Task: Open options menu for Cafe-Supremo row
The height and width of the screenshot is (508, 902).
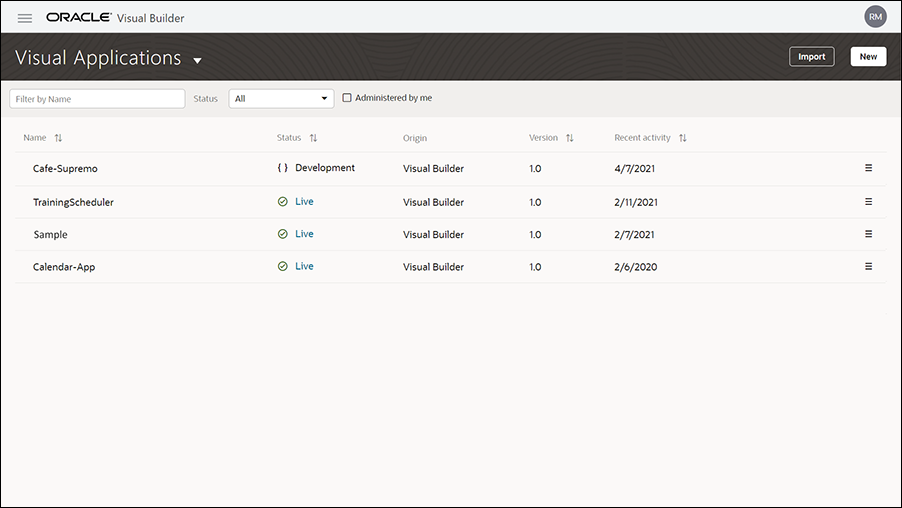Action: 869,168
